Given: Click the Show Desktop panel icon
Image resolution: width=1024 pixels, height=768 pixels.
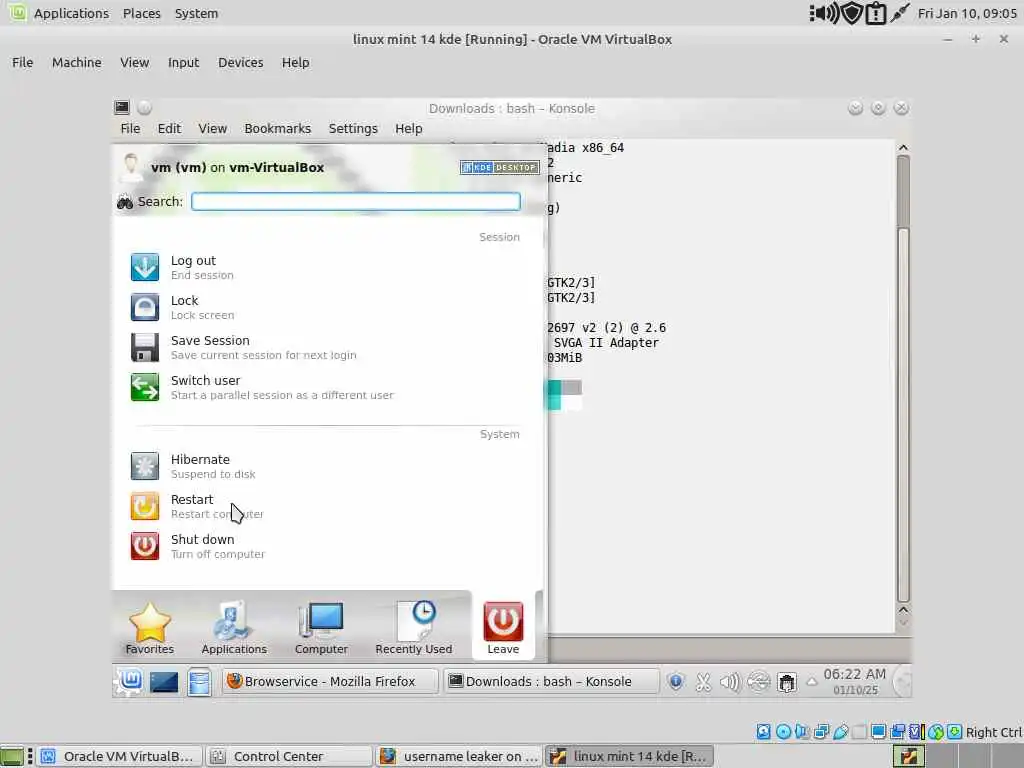Looking at the screenshot, I should tap(164, 682).
